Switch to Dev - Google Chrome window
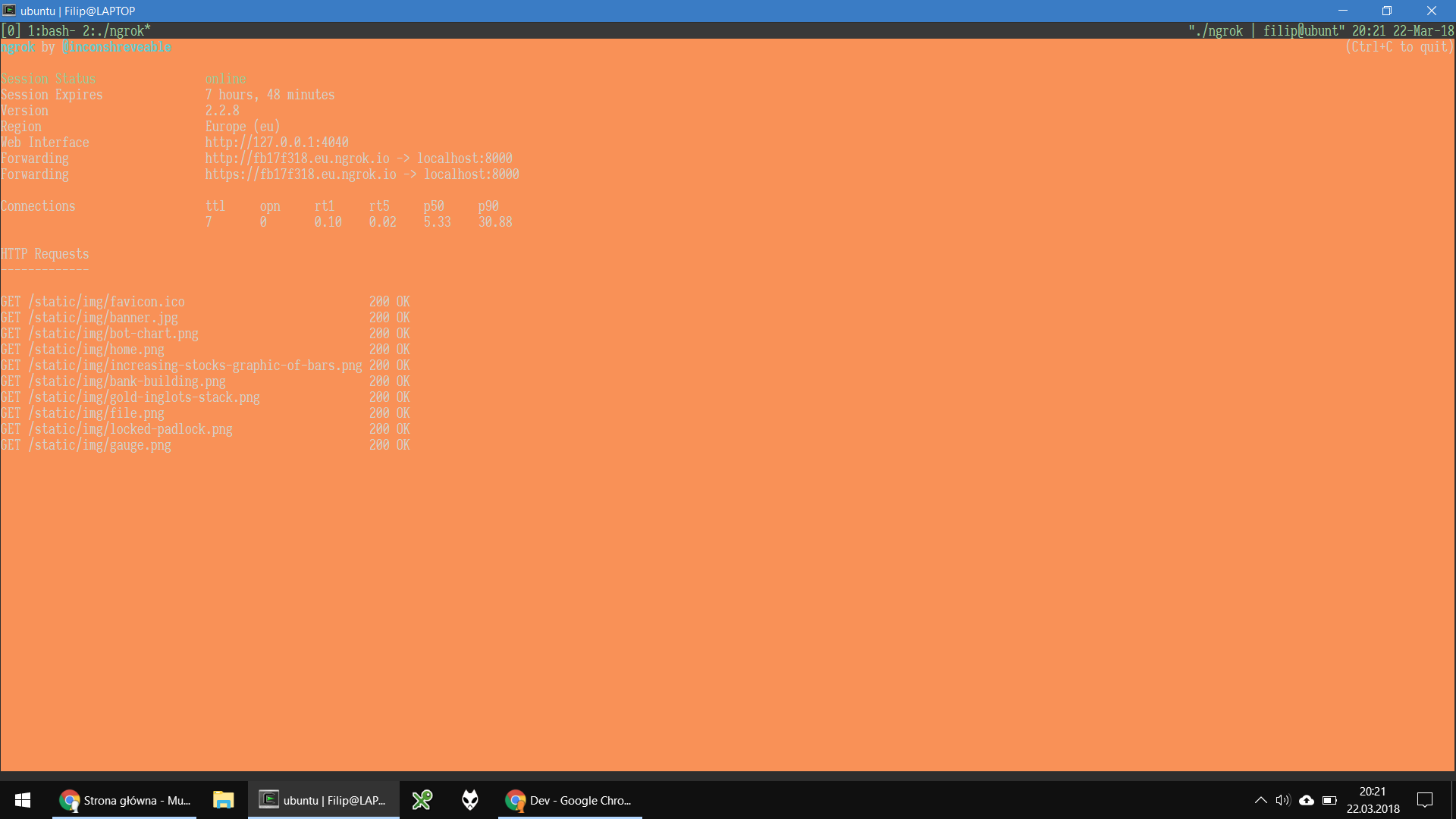This screenshot has height=819, width=1456. 570,800
